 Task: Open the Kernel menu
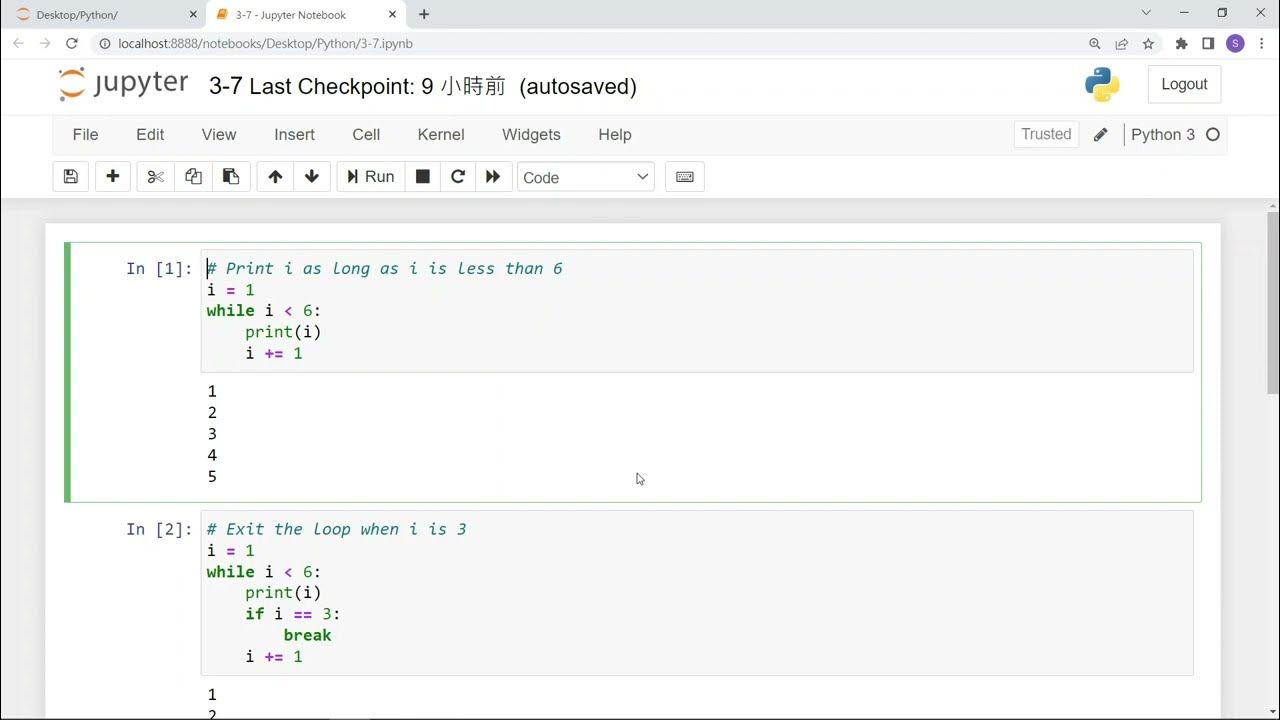(441, 135)
